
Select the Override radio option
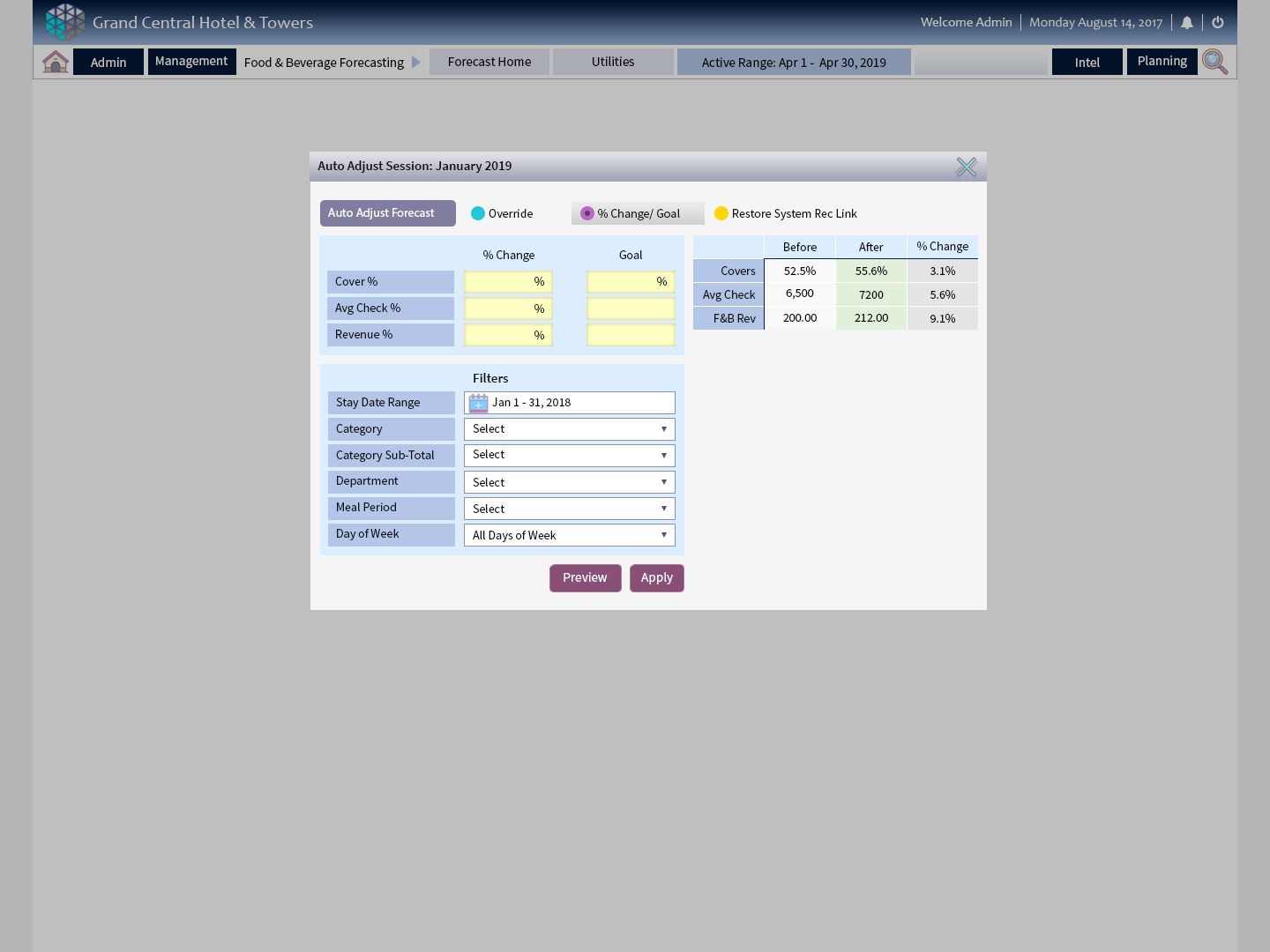[x=478, y=213]
